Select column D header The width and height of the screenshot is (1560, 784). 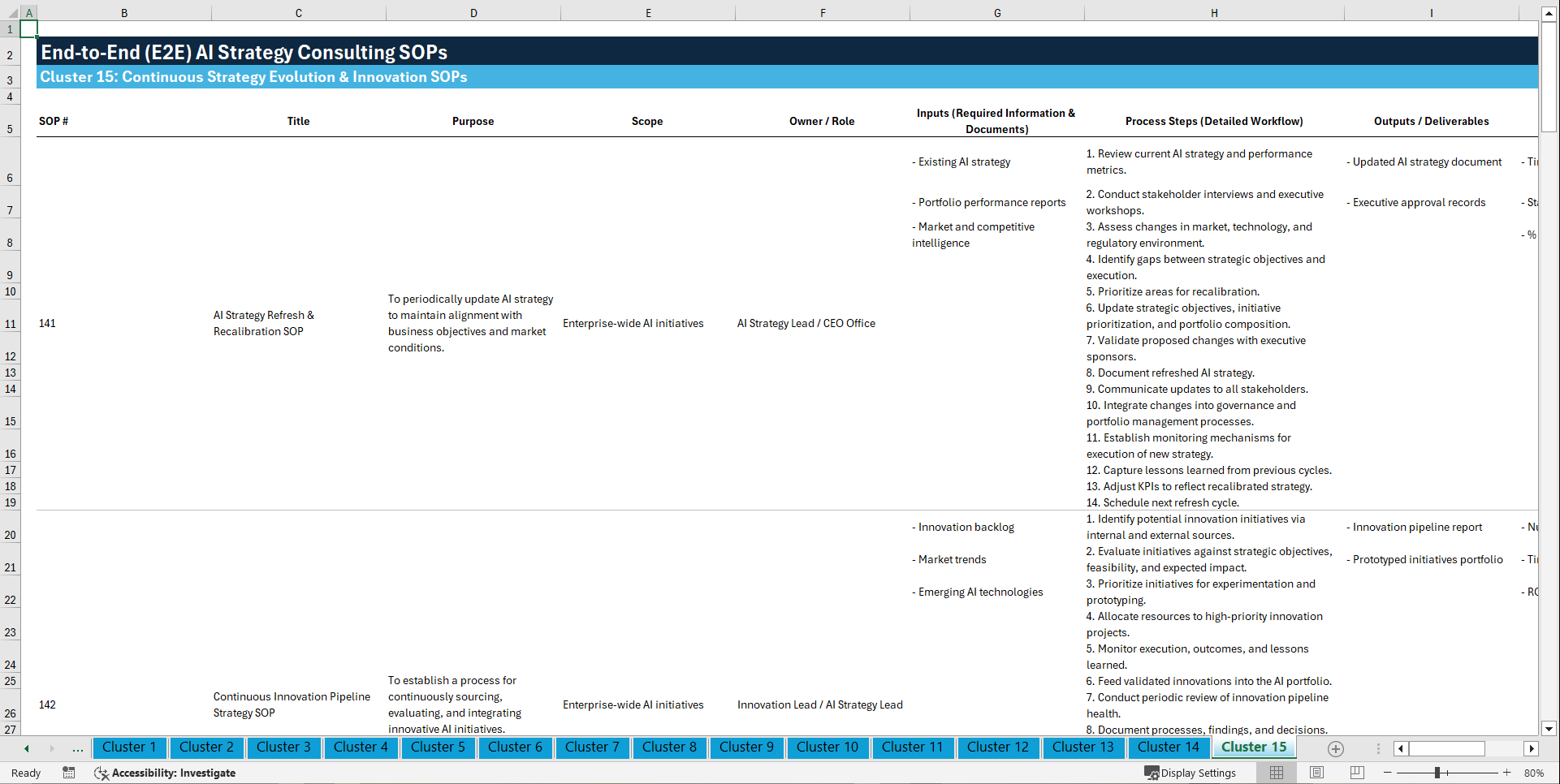click(x=473, y=12)
